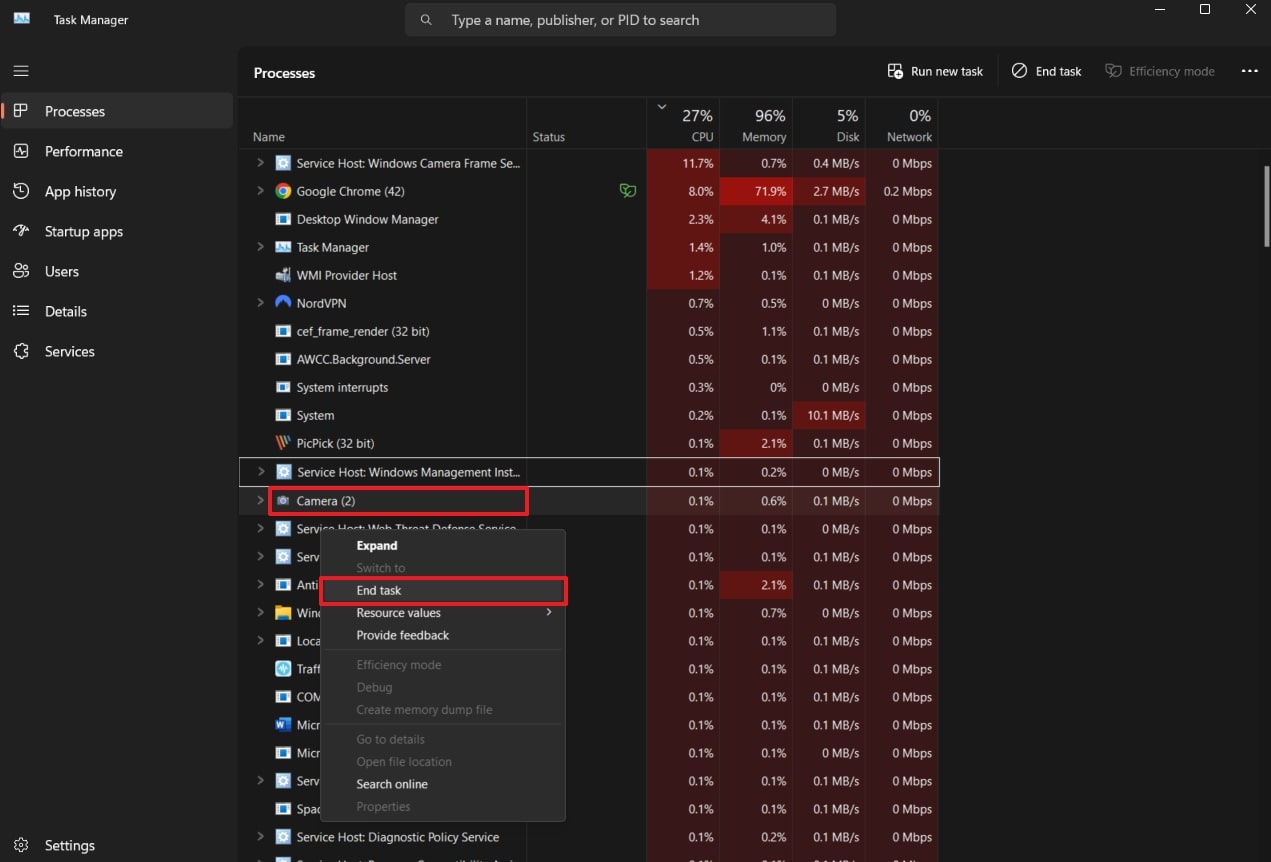Choose Provide feedback from context menu

[402, 635]
